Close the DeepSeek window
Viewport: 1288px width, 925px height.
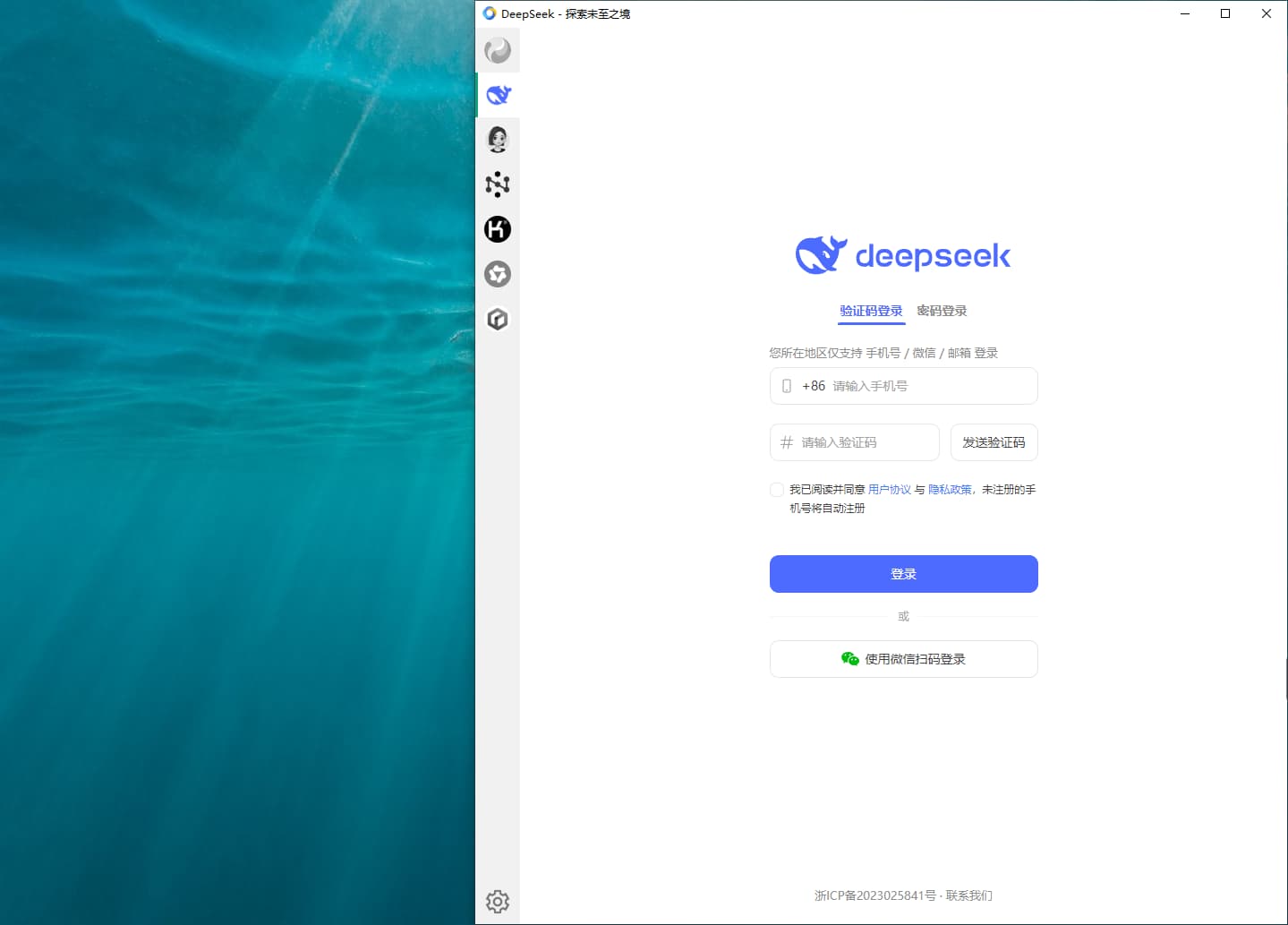pyautogui.click(x=1267, y=13)
